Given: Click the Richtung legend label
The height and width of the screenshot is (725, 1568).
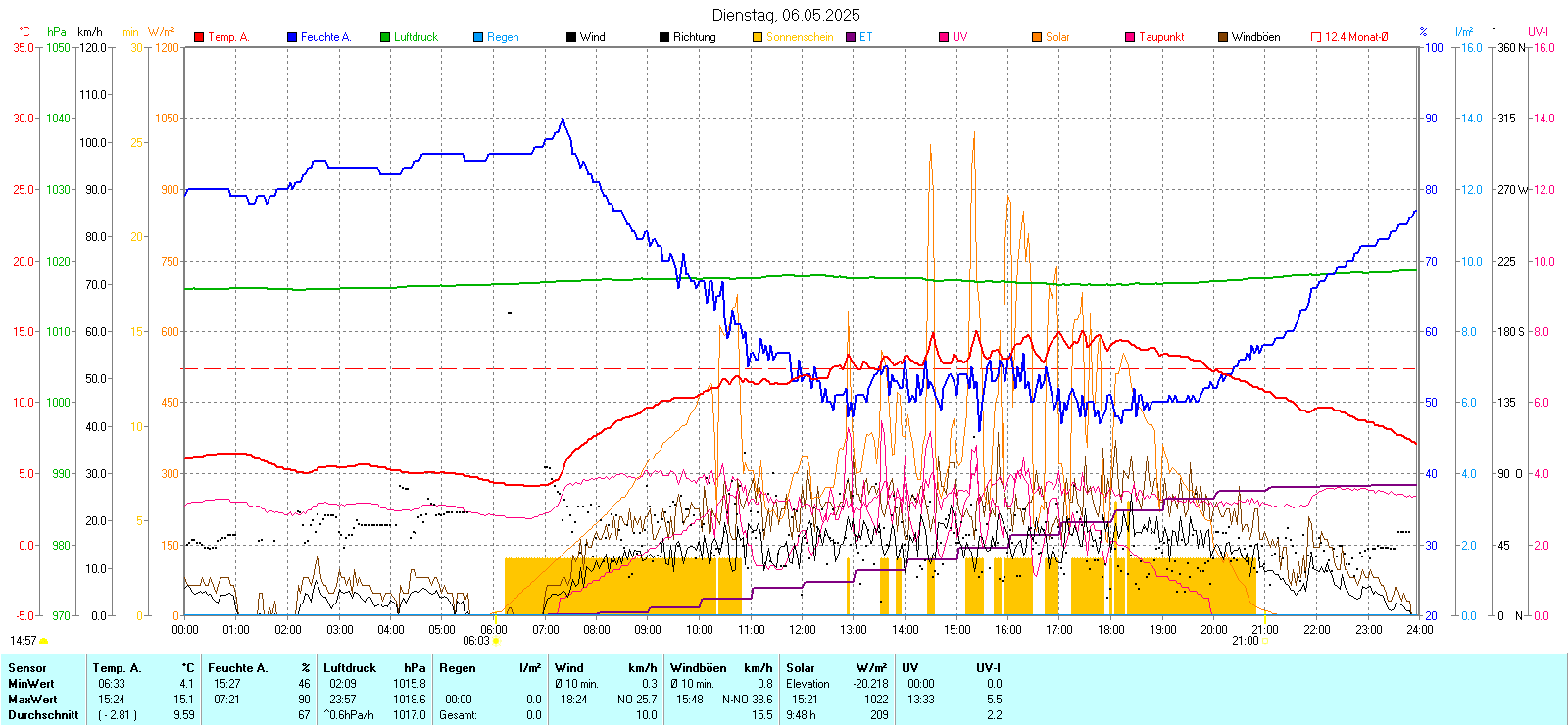Looking at the screenshot, I should 694,37.
